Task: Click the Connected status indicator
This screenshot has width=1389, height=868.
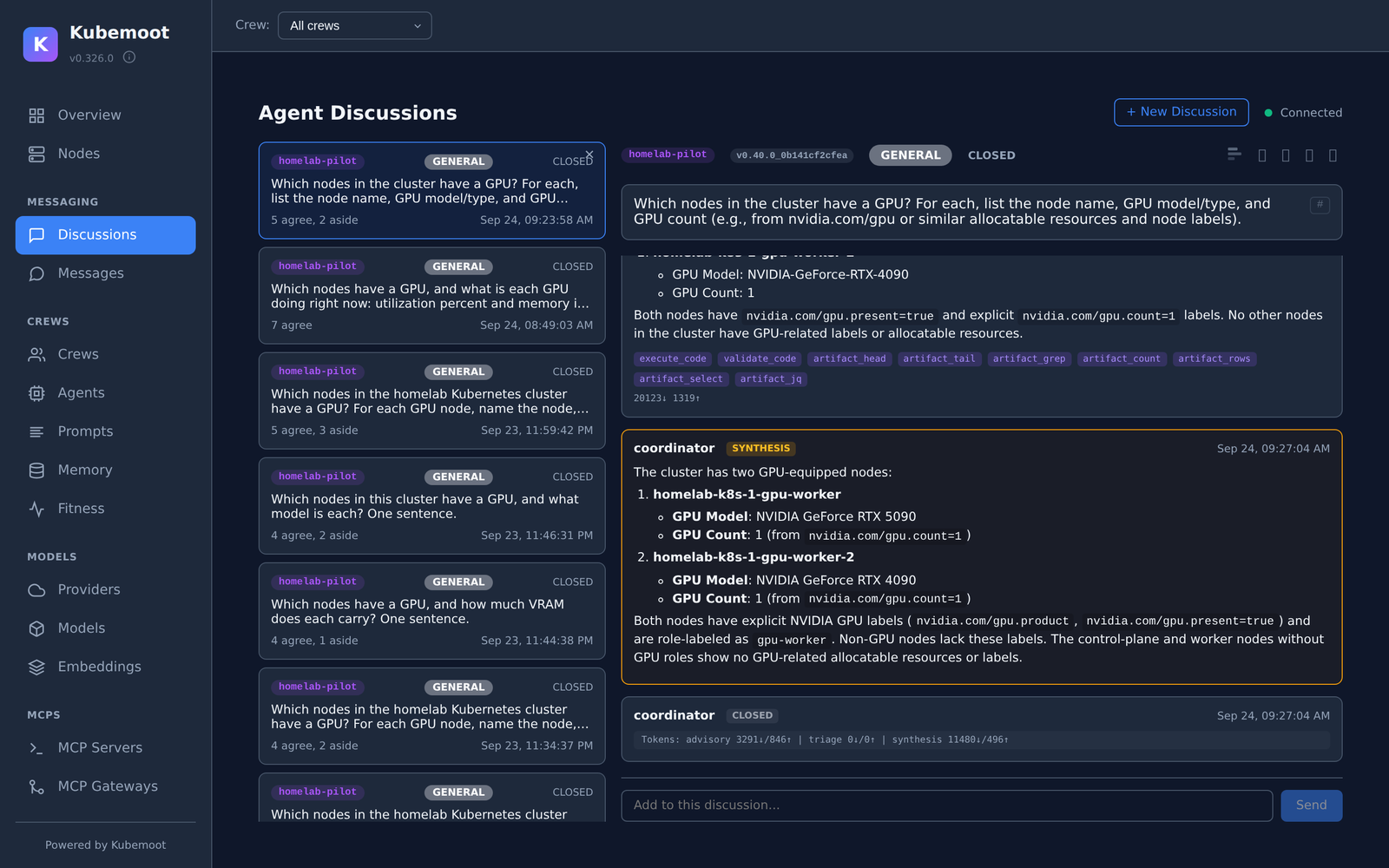Action: coord(1303,113)
